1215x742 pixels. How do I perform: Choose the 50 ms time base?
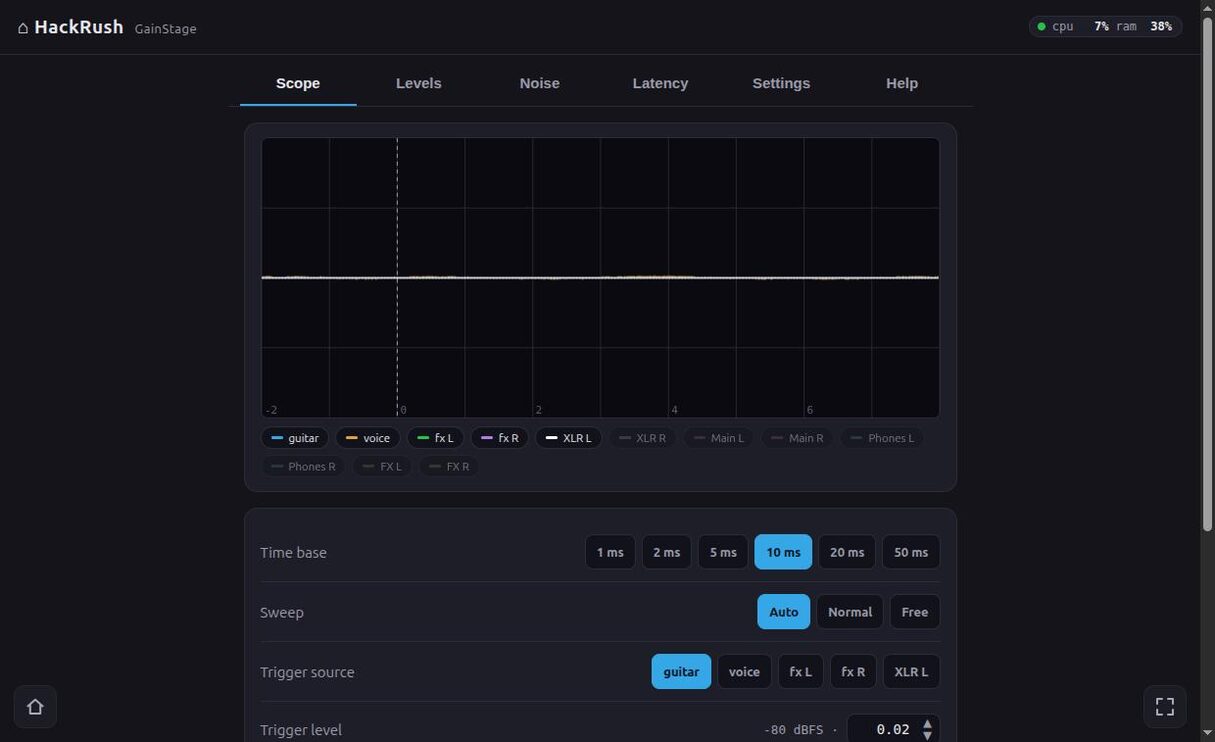tap(911, 552)
